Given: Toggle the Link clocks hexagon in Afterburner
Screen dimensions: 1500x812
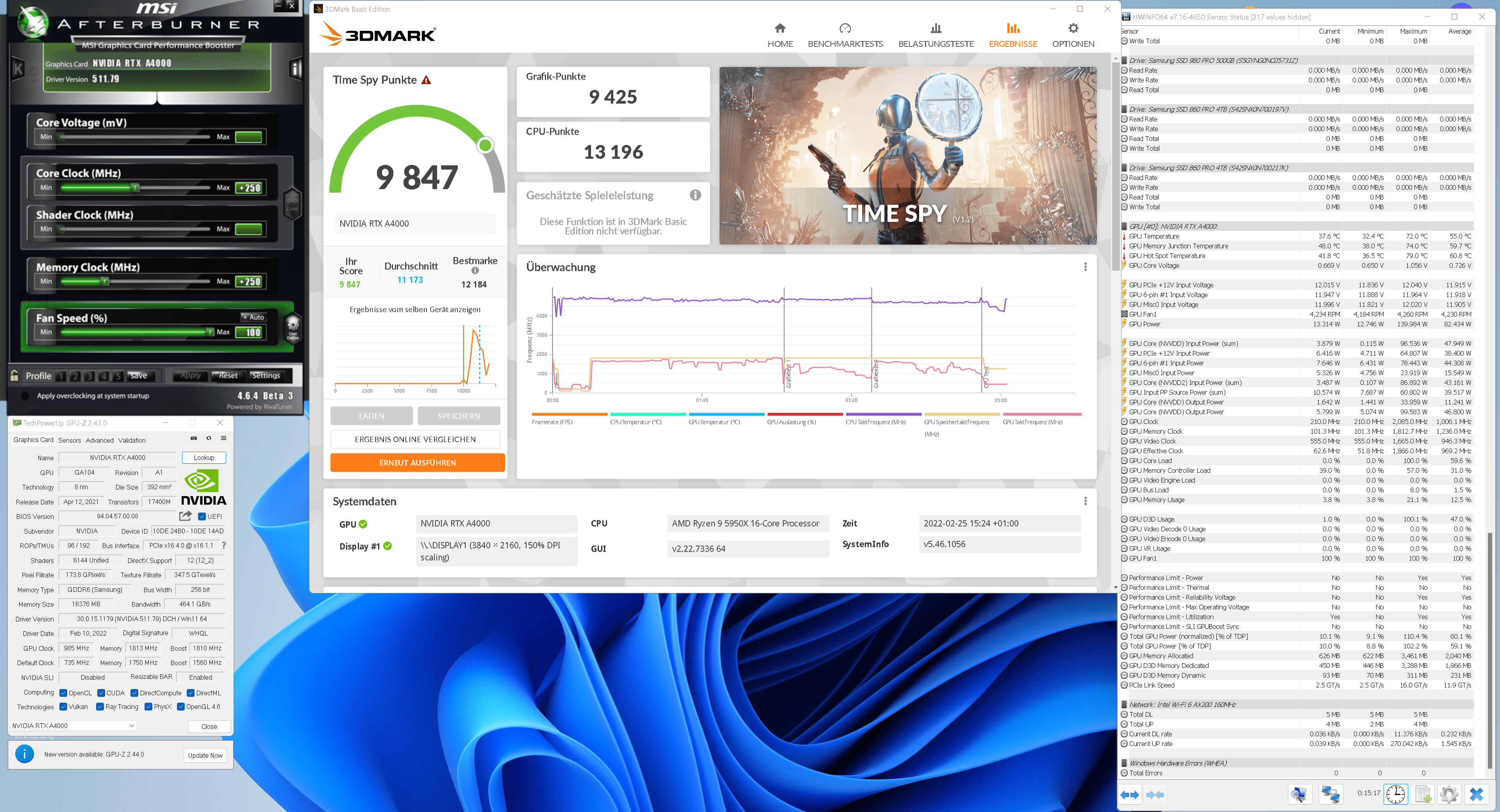Looking at the screenshot, I should (x=292, y=204).
